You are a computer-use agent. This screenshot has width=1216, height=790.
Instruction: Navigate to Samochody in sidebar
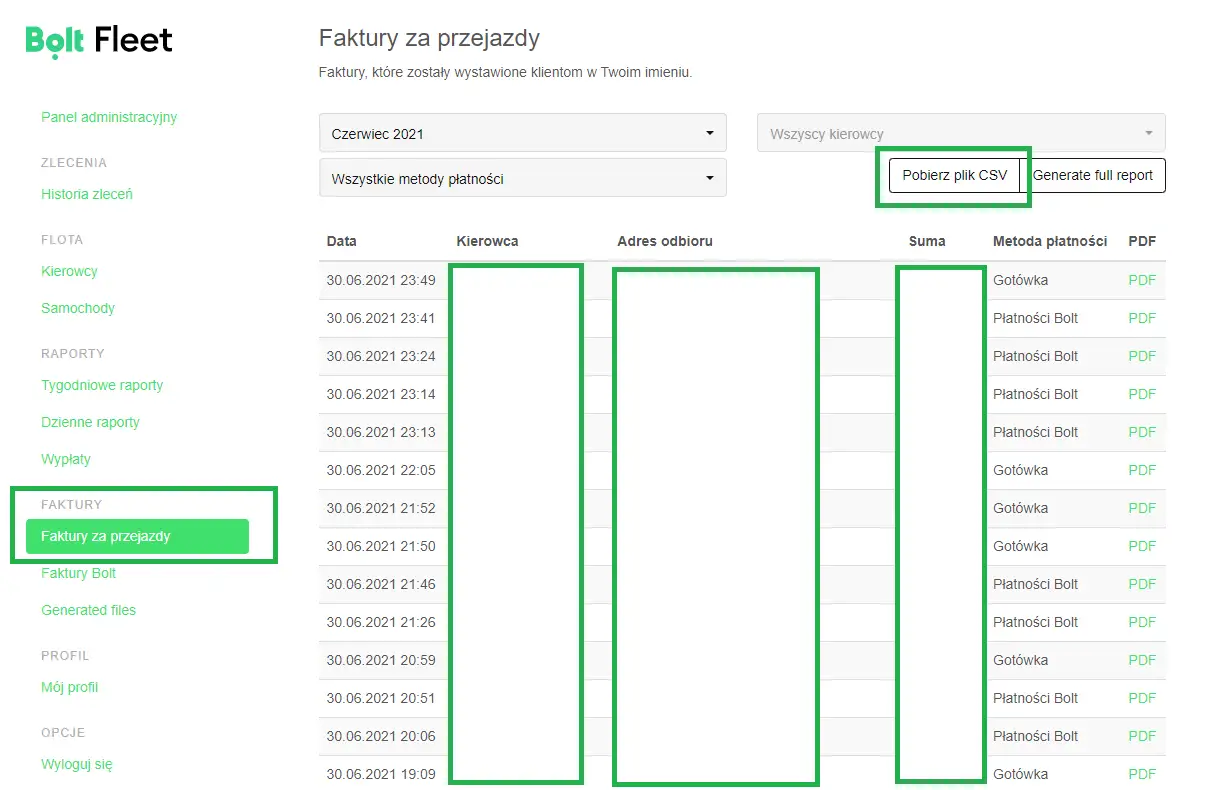click(78, 308)
